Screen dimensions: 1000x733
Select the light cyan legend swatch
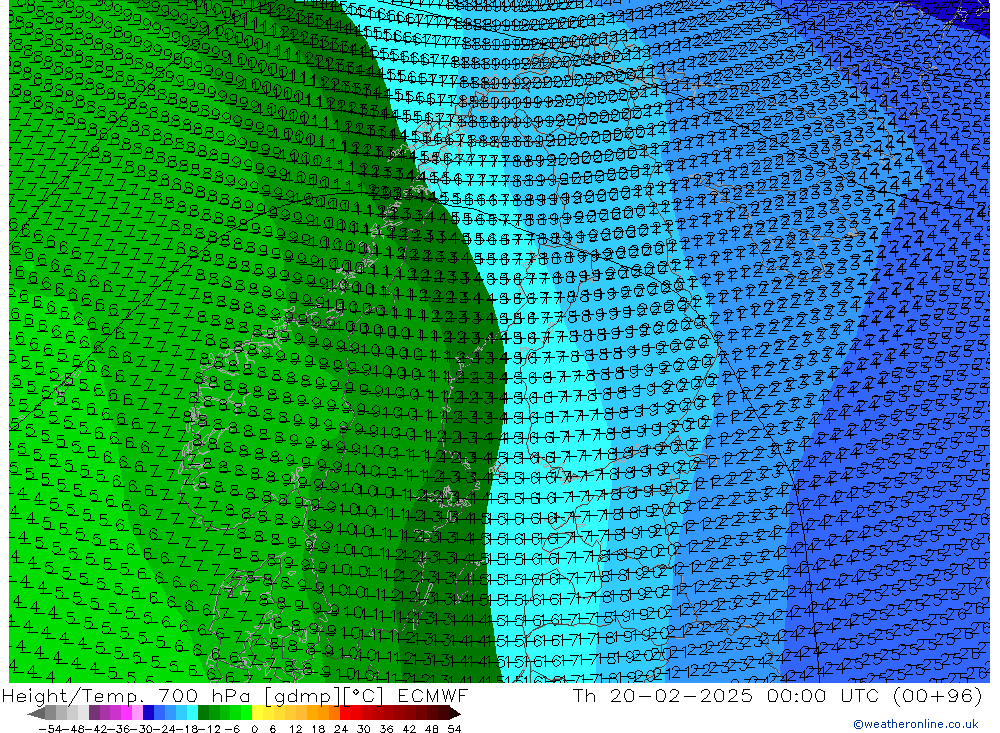coord(193,713)
